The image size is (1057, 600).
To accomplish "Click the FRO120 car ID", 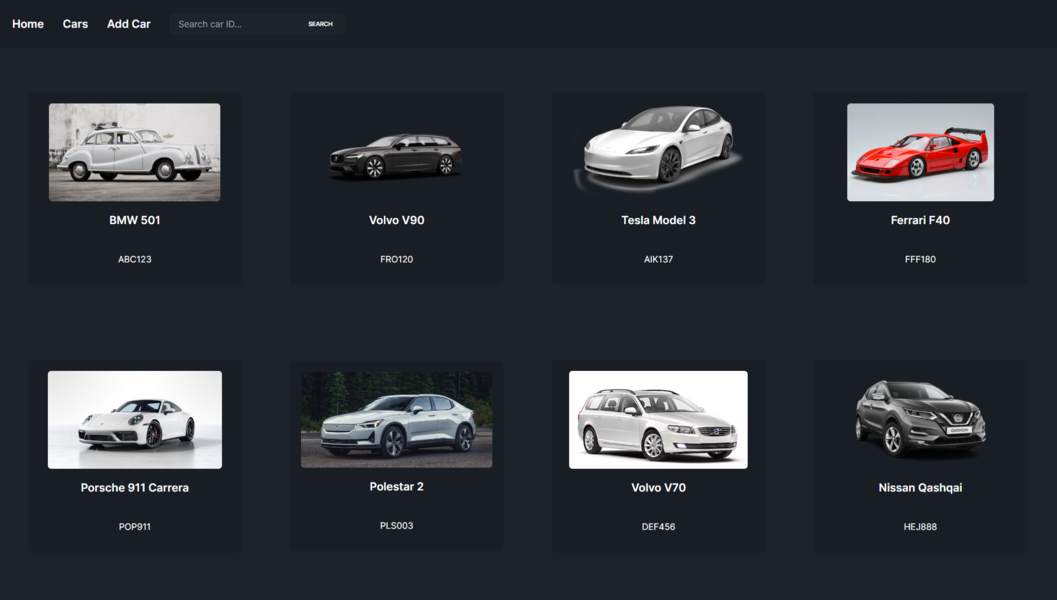I will 396,259.
